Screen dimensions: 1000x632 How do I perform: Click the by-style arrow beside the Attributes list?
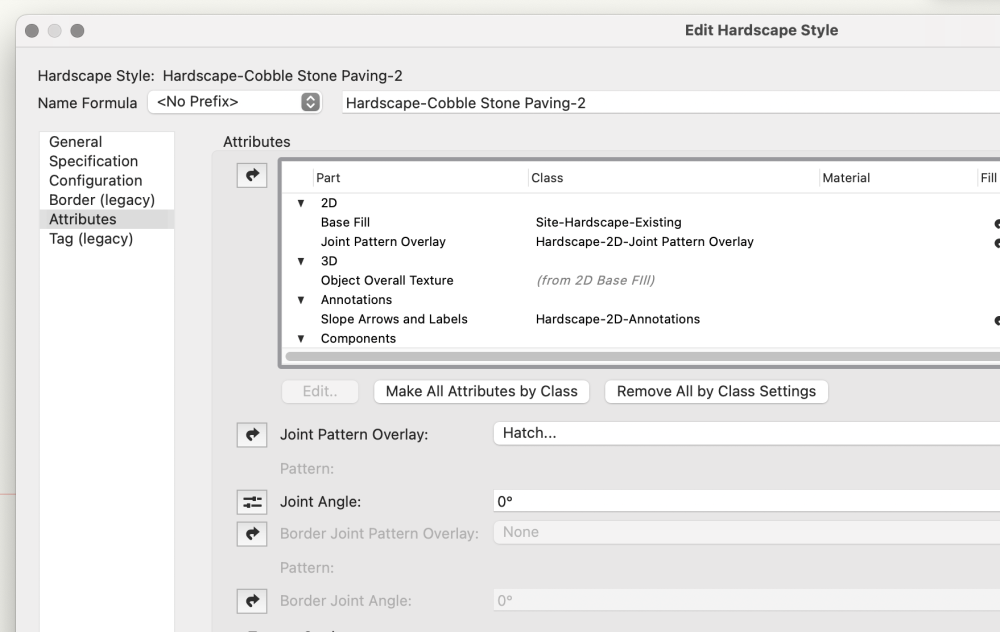tap(251, 175)
